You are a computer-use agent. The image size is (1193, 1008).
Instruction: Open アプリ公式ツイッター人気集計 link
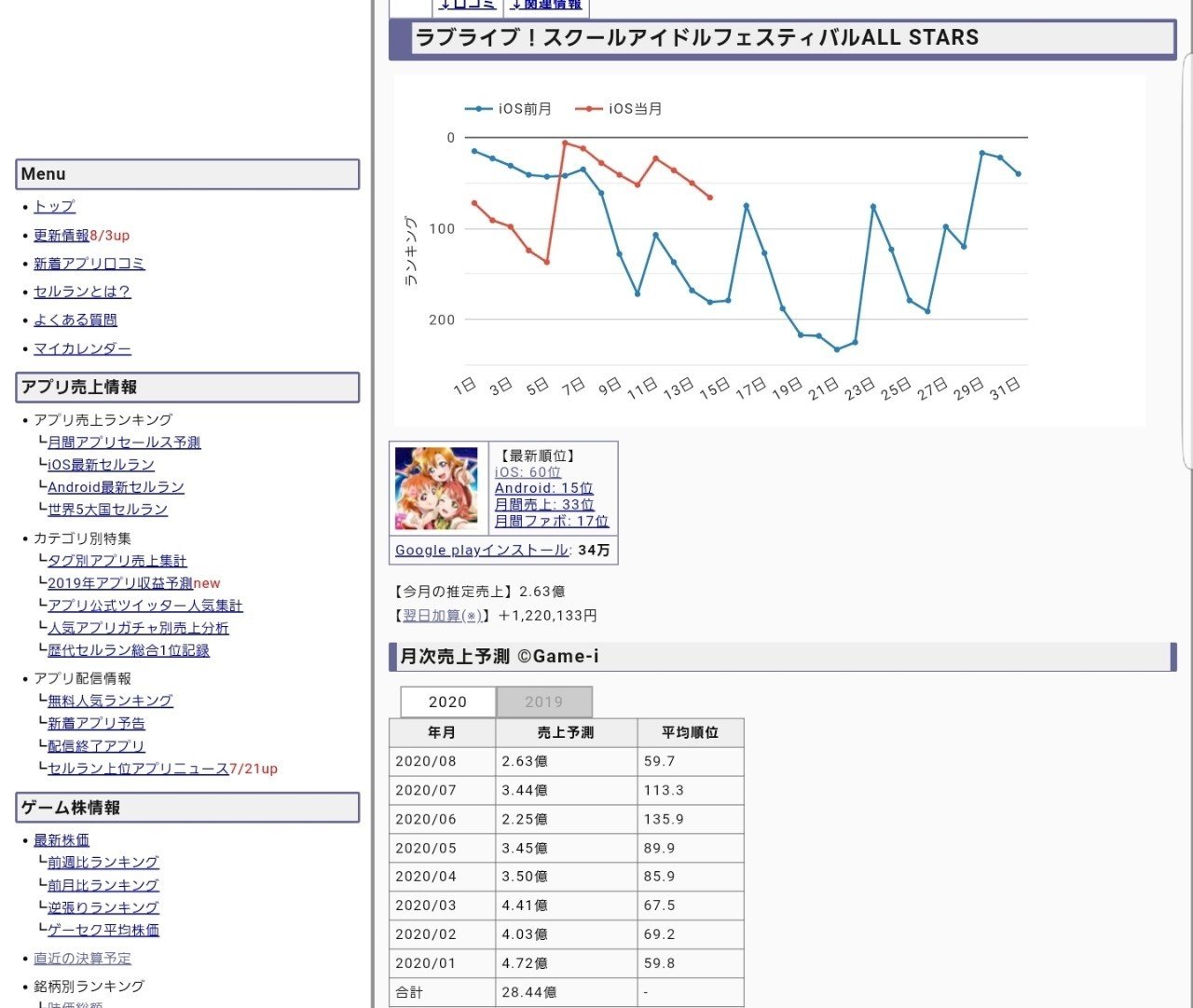pyautogui.click(x=144, y=606)
